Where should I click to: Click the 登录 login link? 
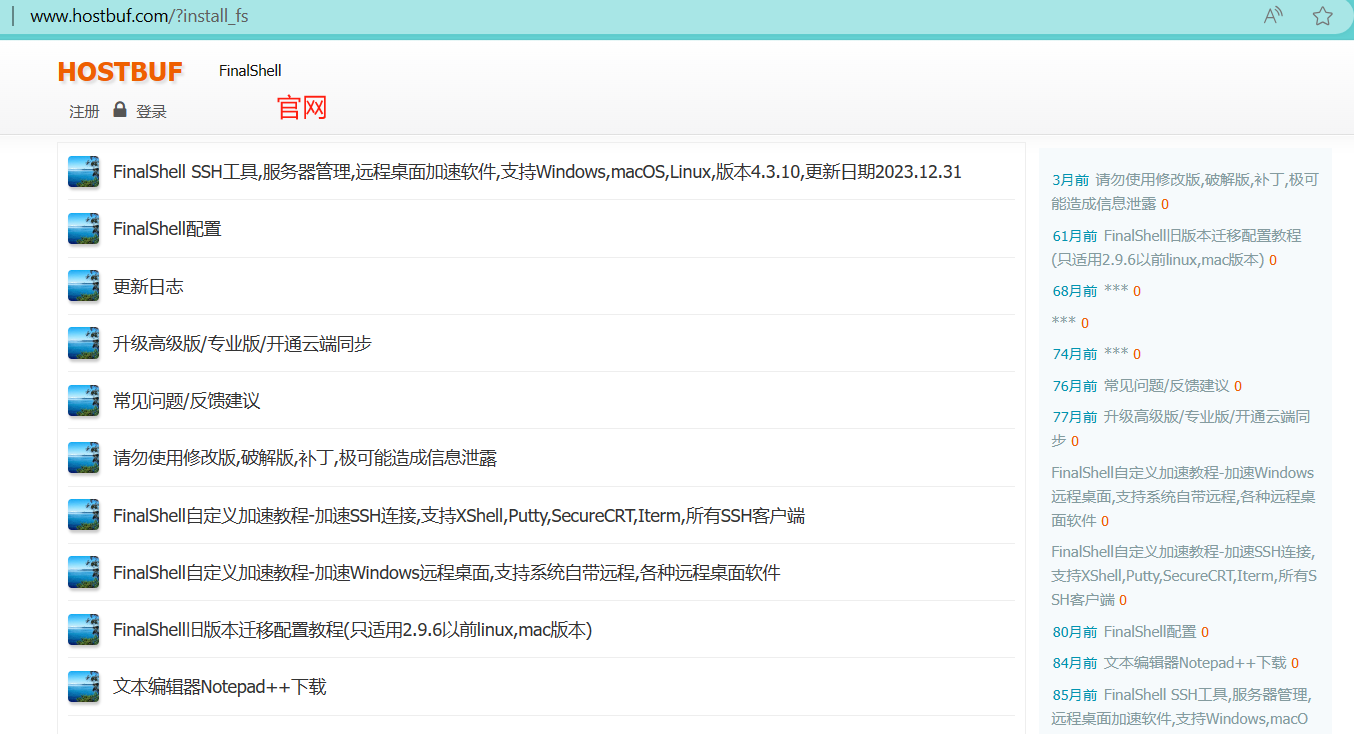[x=152, y=111]
